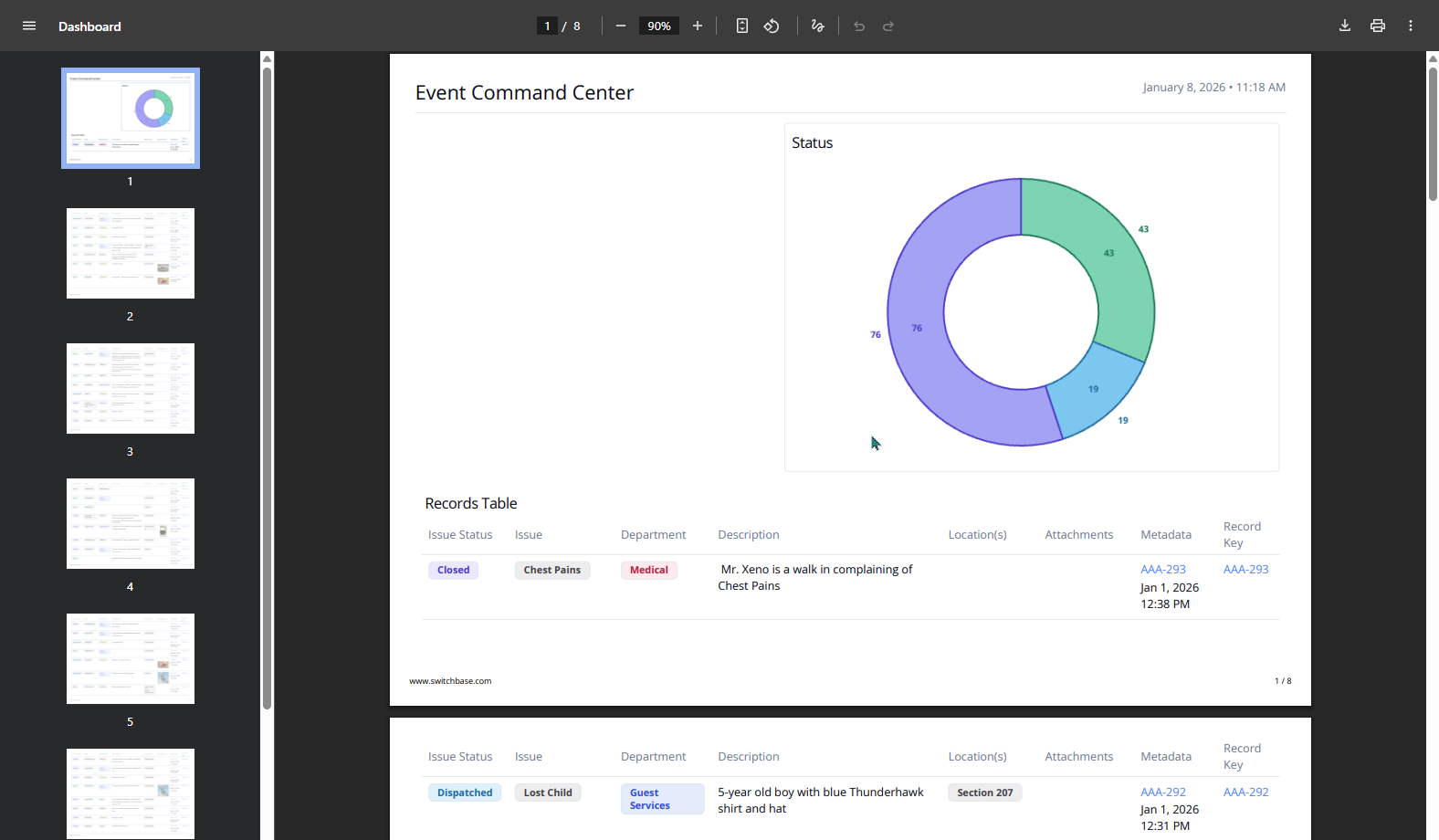The height and width of the screenshot is (840, 1439).
Task: Select page 2 thumbnail
Action: (131, 253)
